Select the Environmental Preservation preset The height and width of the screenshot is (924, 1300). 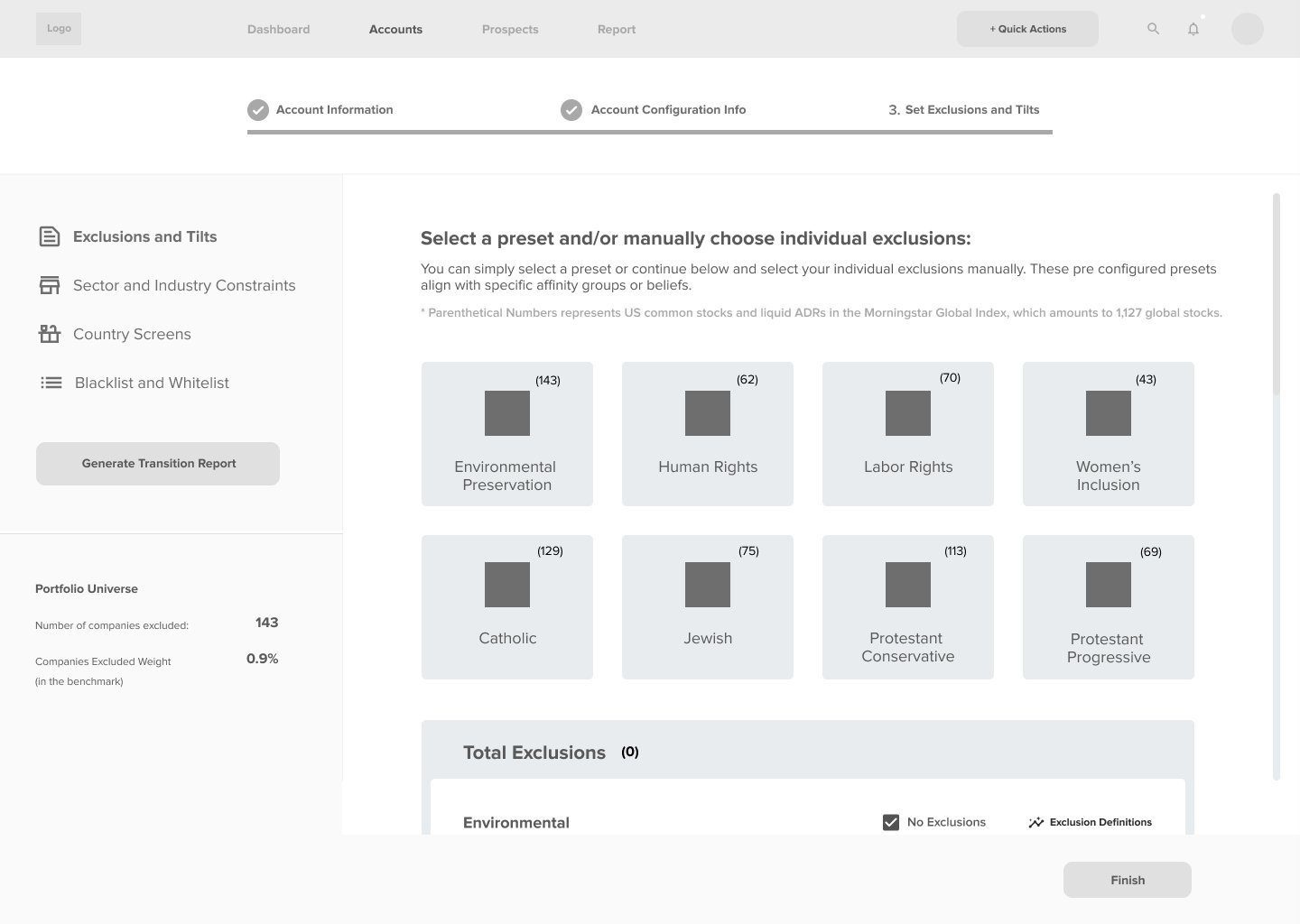506,433
